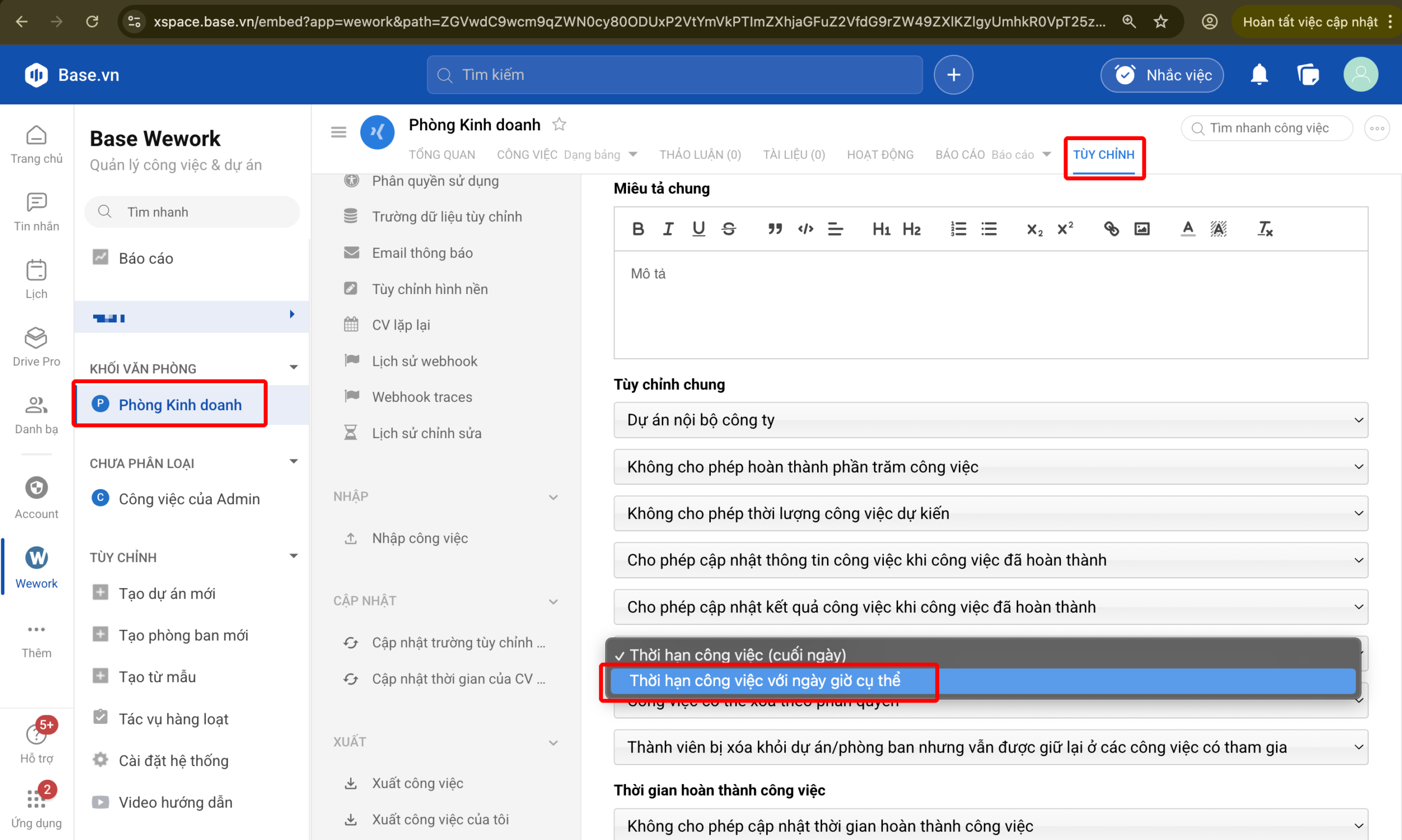The width and height of the screenshot is (1402, 840).
Task: Apply text color in editor toolbar
Action: click(1187, 229)
